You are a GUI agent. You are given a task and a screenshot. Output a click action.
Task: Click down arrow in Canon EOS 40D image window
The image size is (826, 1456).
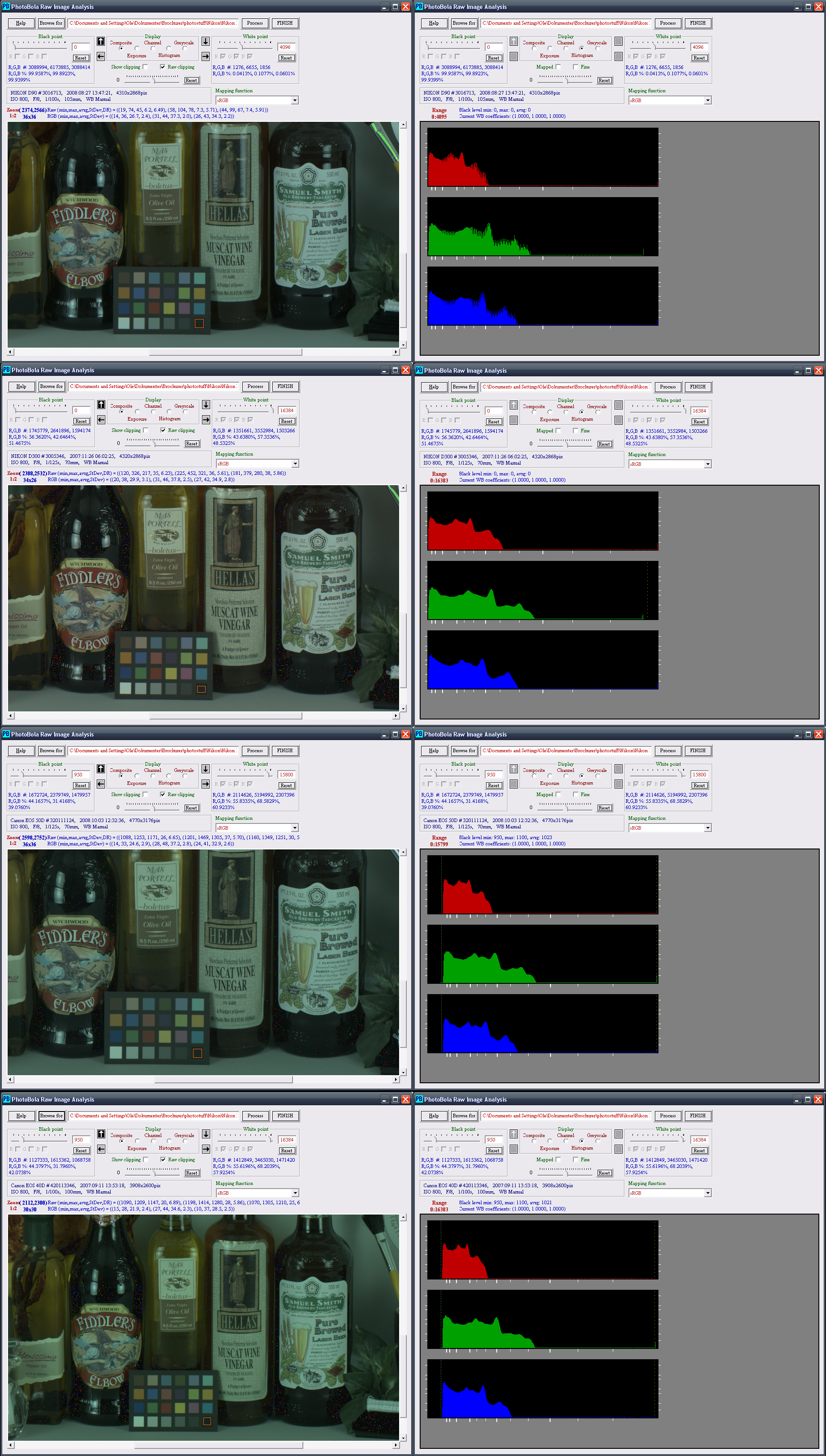[x=206, y=1134]
